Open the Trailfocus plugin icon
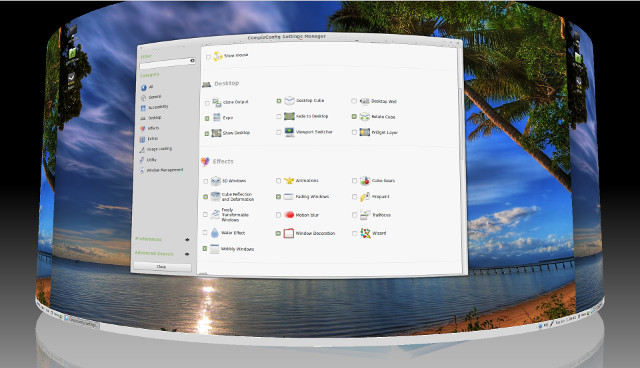This screenshot has height=368, width=640. tap(365, 215)
